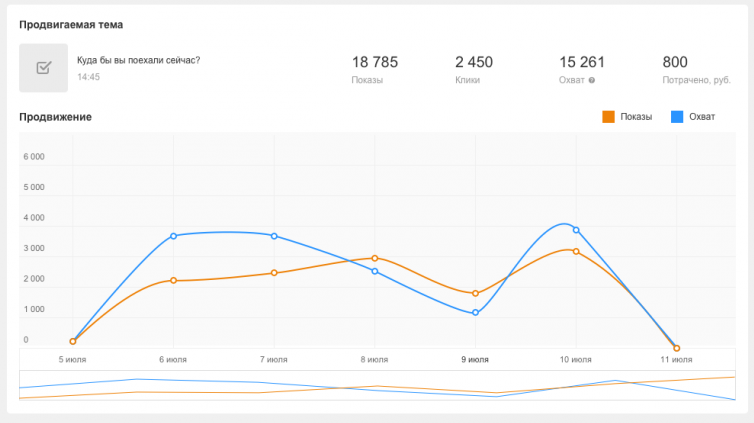
Task: Click the blue Охват legend swatch
Action: tap(677, 117)
